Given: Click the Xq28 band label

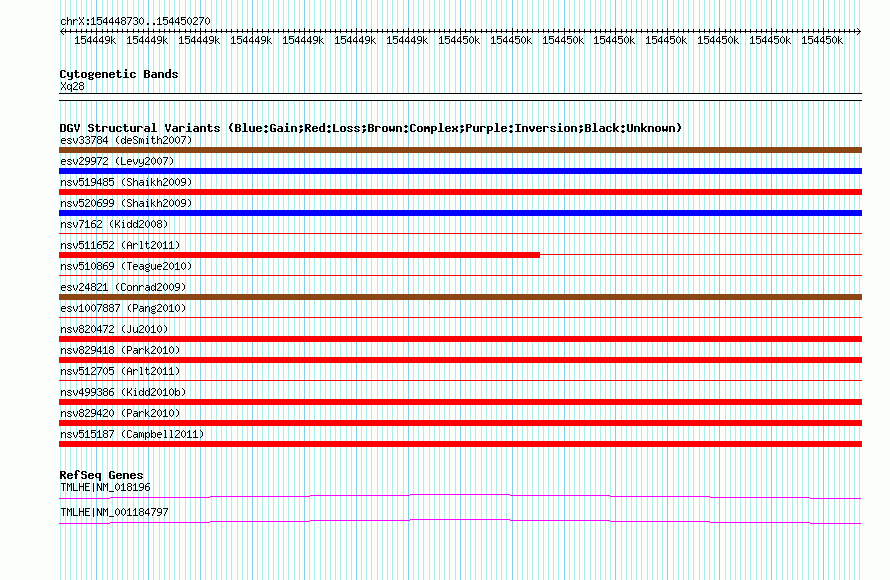Looking at the screenshot, I should coord(72,86).
